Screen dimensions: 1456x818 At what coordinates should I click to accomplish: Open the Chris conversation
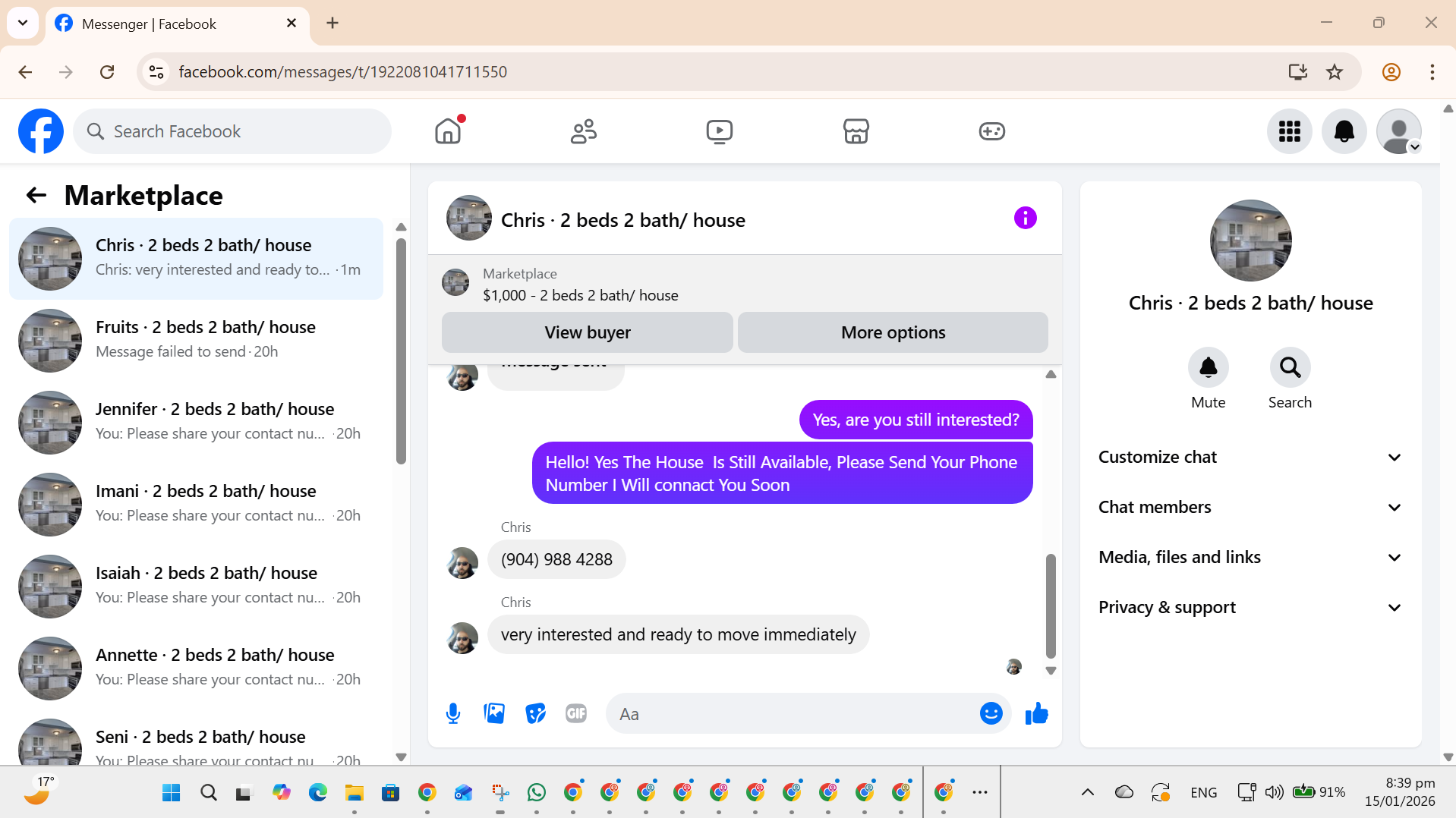pos(196,259)
